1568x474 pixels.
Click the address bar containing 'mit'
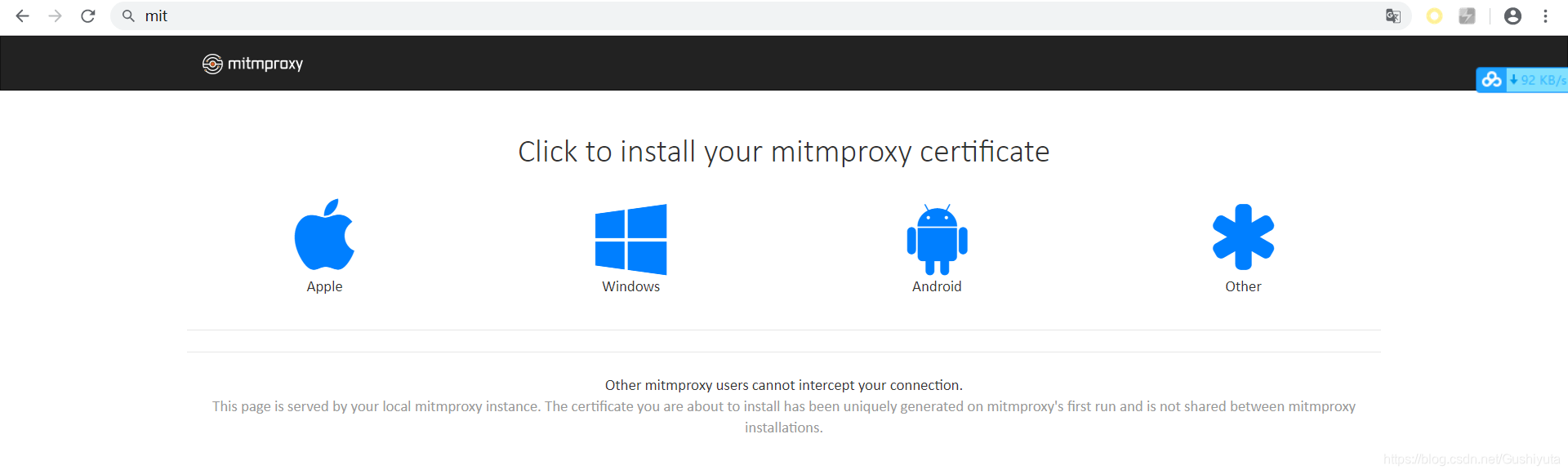tap(760, 16)
